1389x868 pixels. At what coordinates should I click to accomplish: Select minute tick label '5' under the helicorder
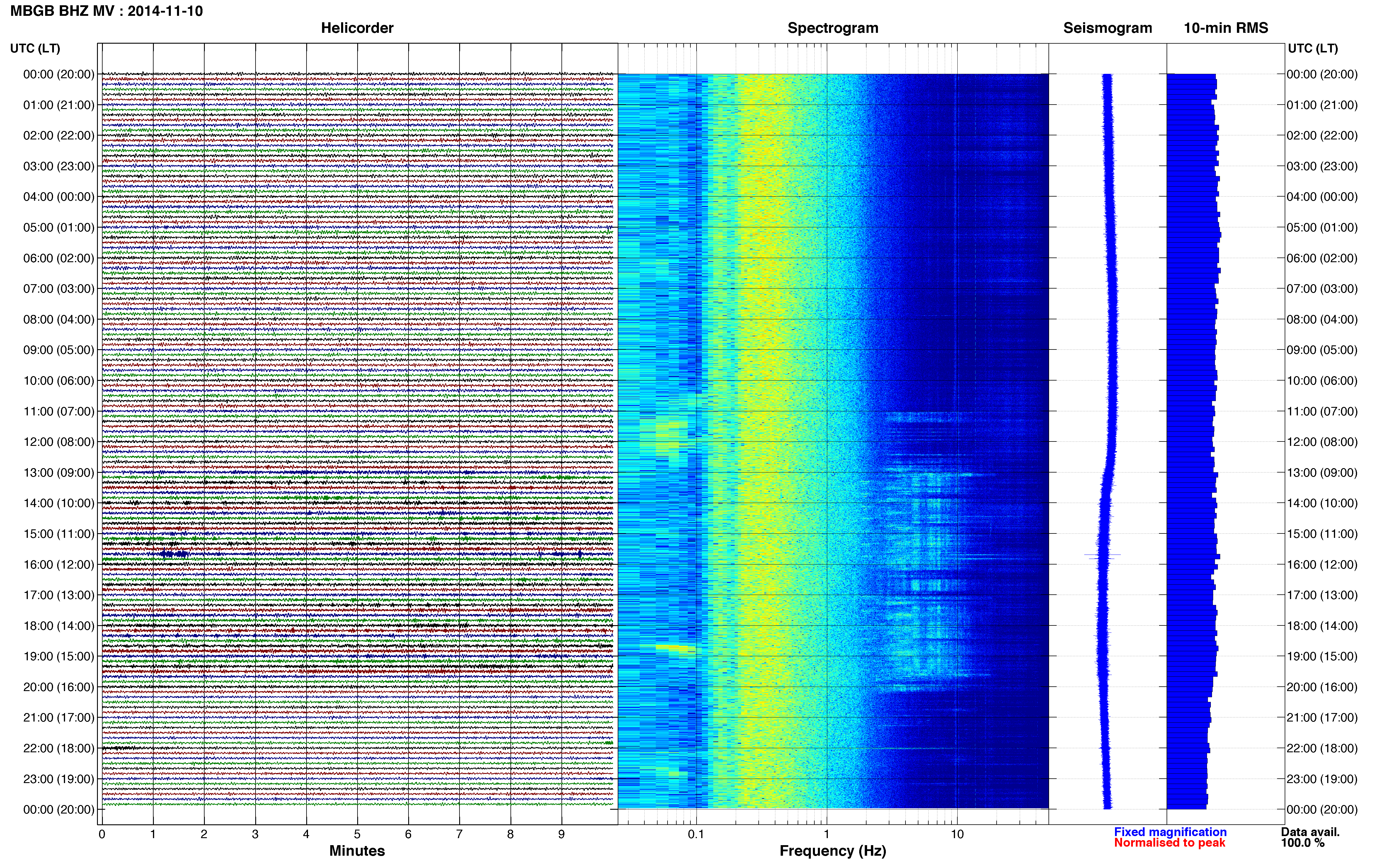(357, 835)
